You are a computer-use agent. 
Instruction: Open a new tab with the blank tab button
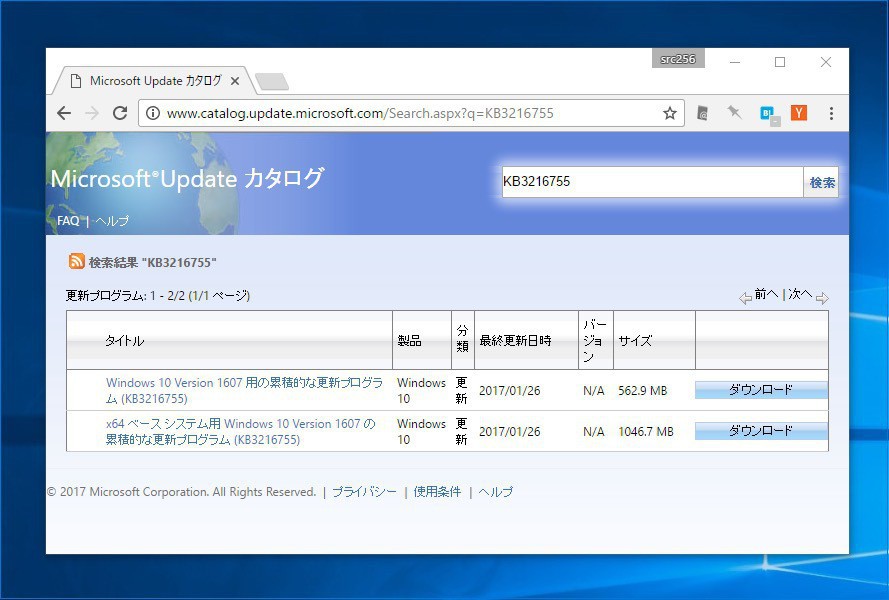pos(272,82)
